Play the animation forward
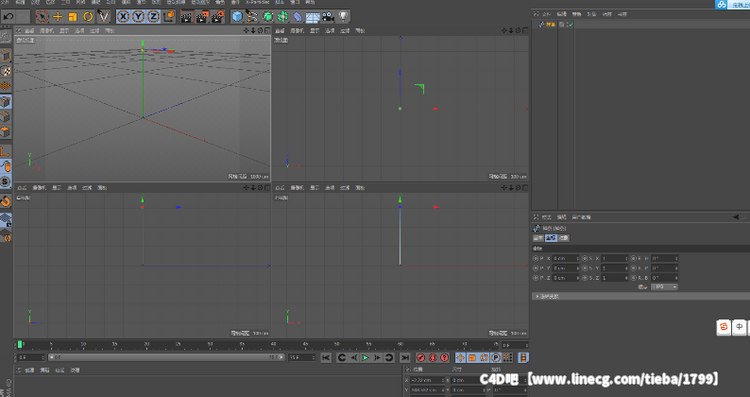Screen dimensions: 750x397 click(365, 357)
